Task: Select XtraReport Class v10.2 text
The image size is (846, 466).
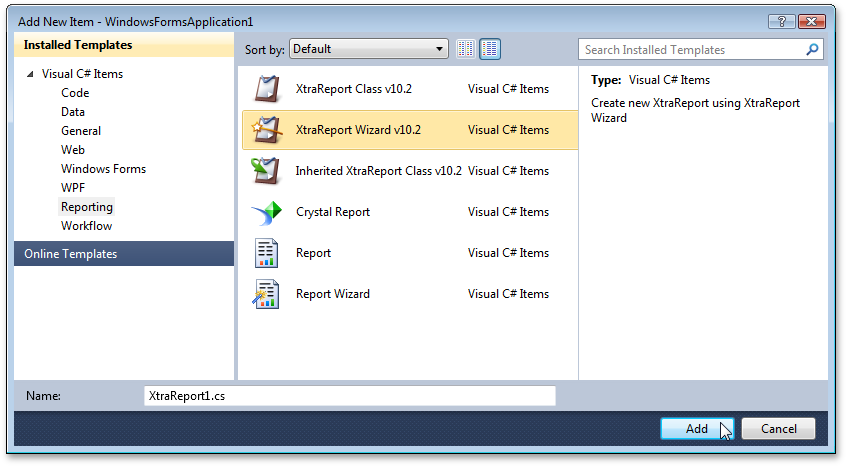Action: tap(353, 89)
